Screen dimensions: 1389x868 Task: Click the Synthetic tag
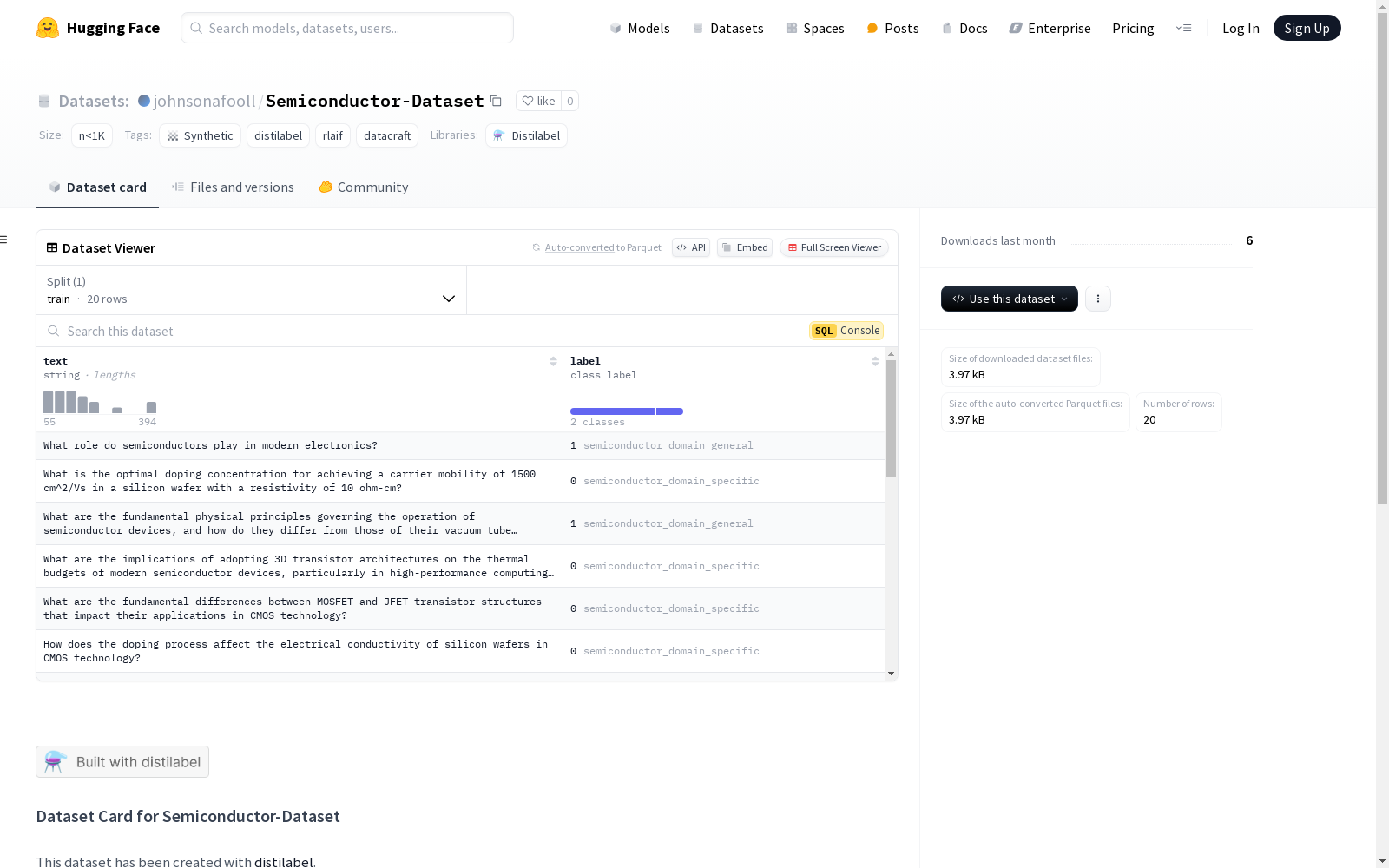coord(200,135)
